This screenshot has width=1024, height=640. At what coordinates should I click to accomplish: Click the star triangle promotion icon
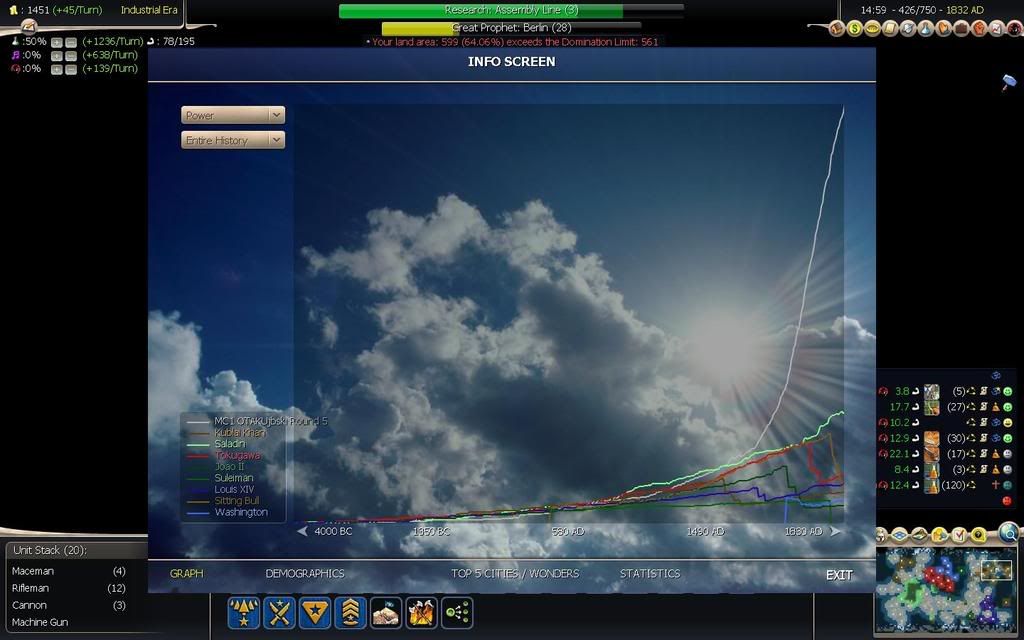coord(315,613)
